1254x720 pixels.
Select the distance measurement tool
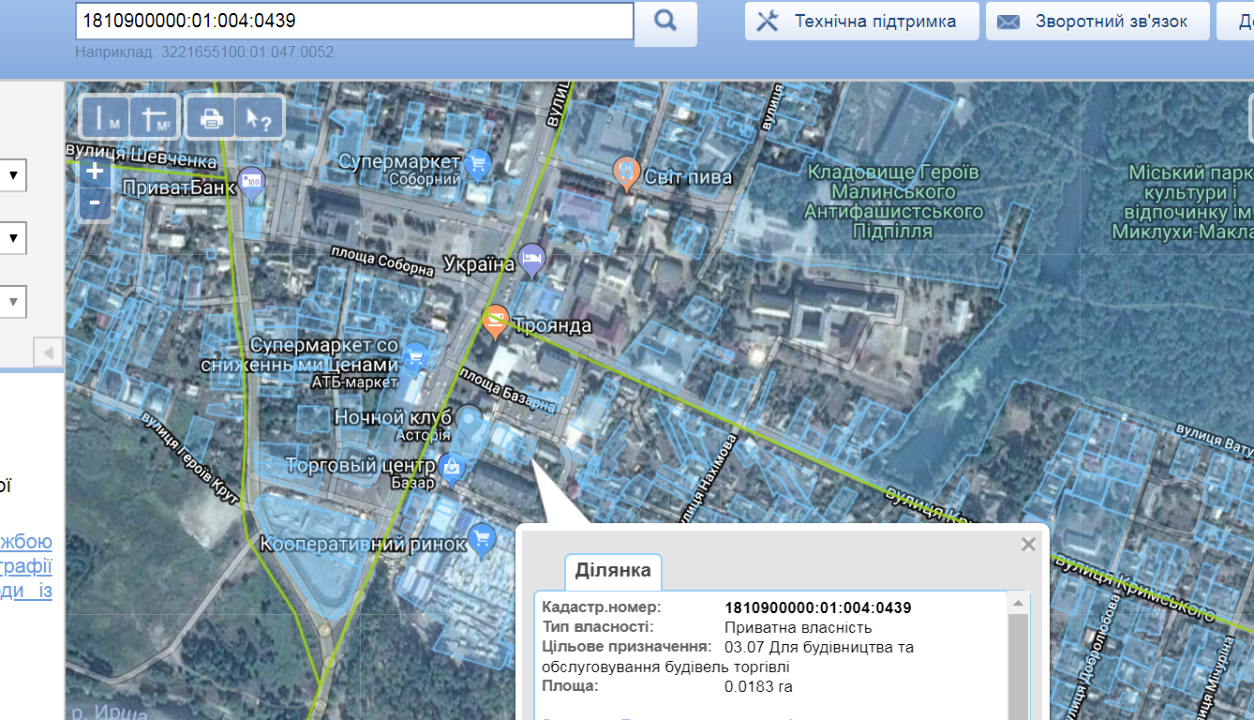coord(105,119)
